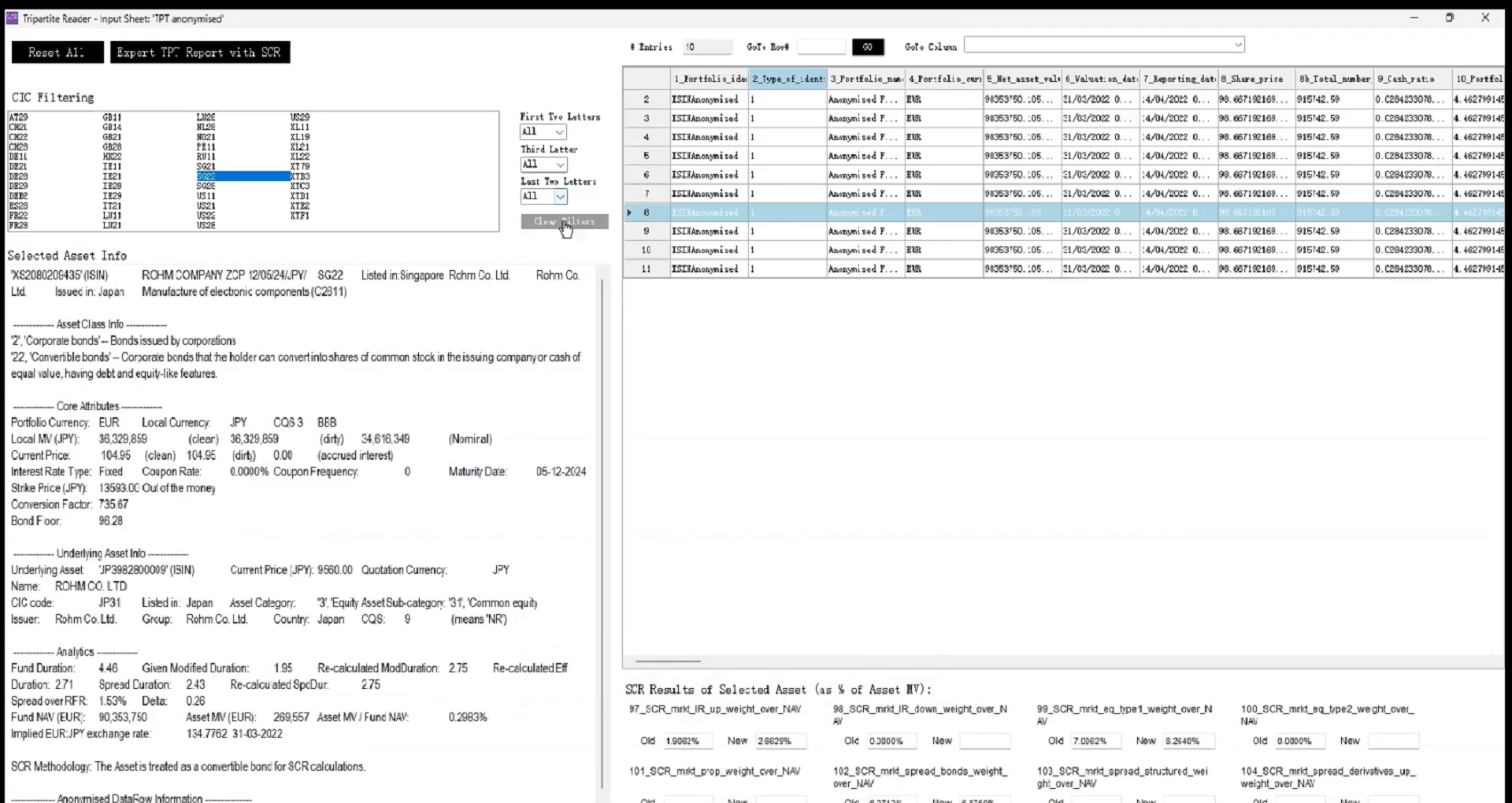Open the GoTo Column combo box

[x=1103, y=46]
